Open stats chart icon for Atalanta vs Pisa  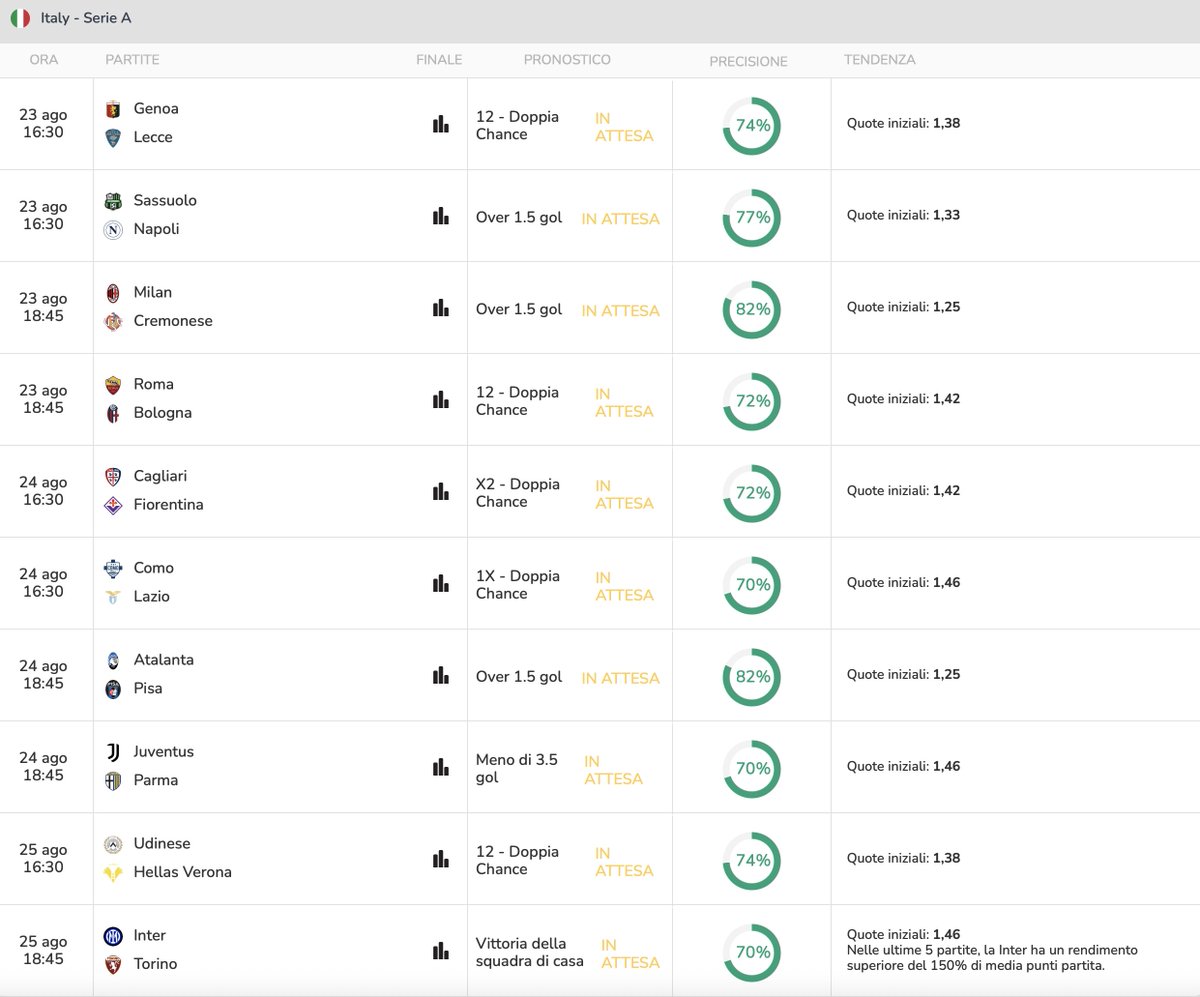point(440,675)
